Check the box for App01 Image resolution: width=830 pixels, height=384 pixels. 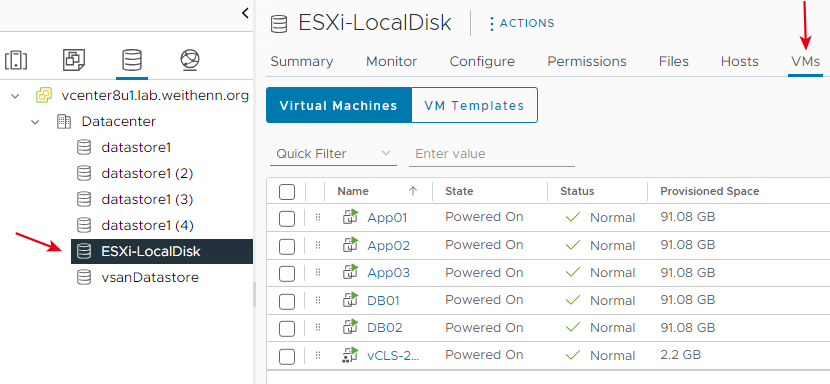click(x=286, y=218)
